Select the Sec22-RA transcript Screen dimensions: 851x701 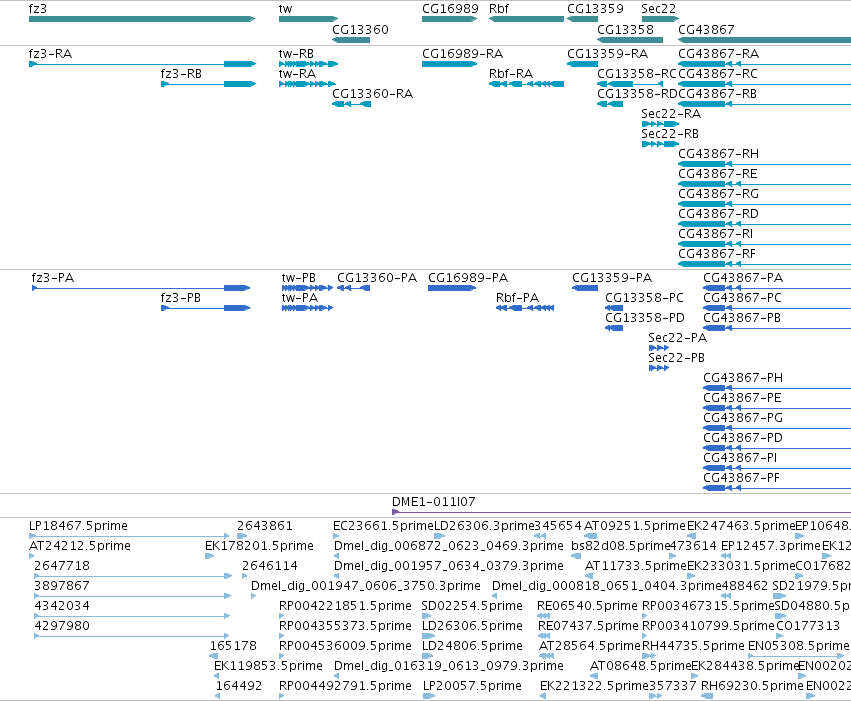(660, 124)
